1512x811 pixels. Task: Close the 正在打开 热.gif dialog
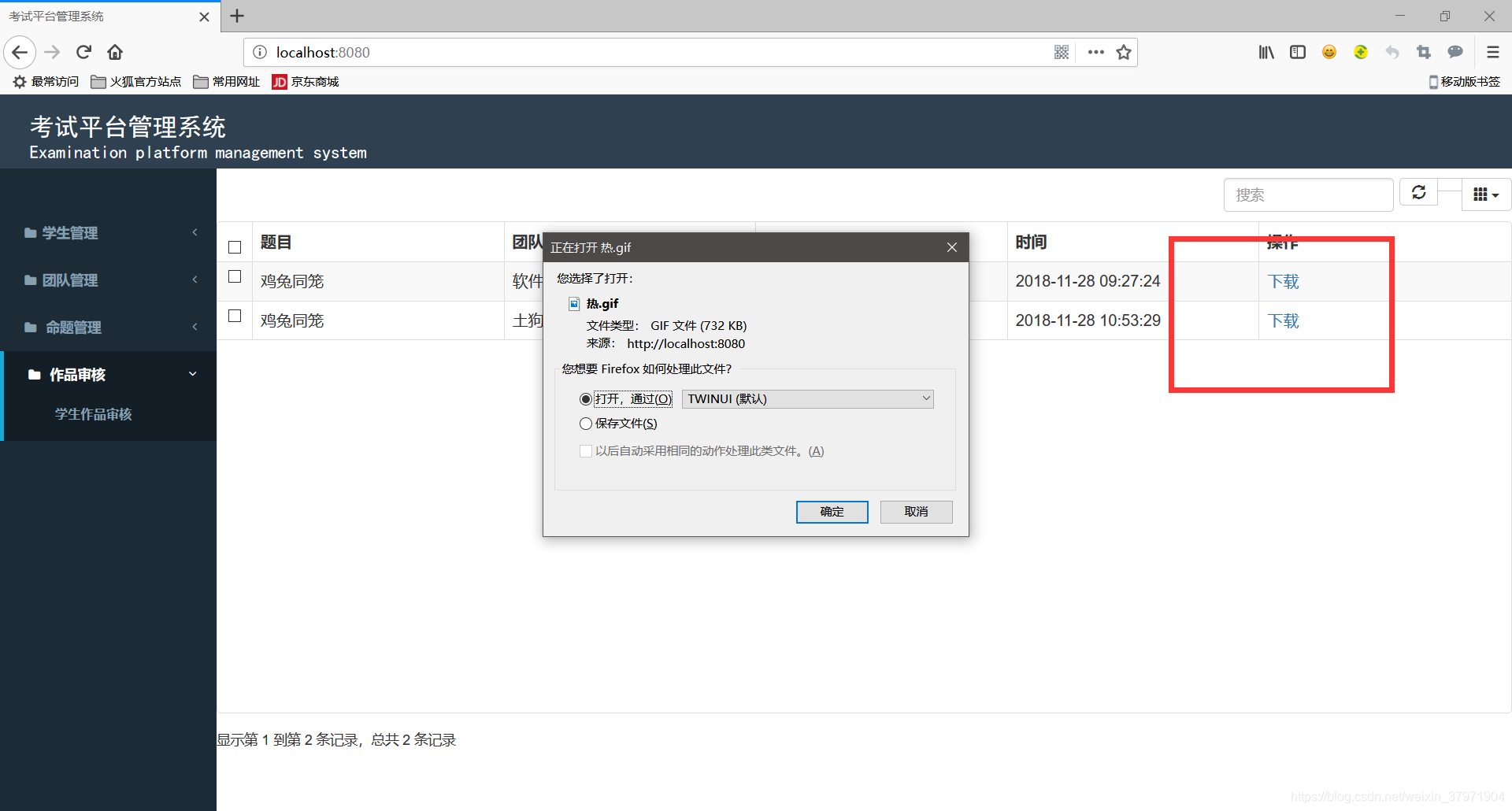(x=951, y=247)
